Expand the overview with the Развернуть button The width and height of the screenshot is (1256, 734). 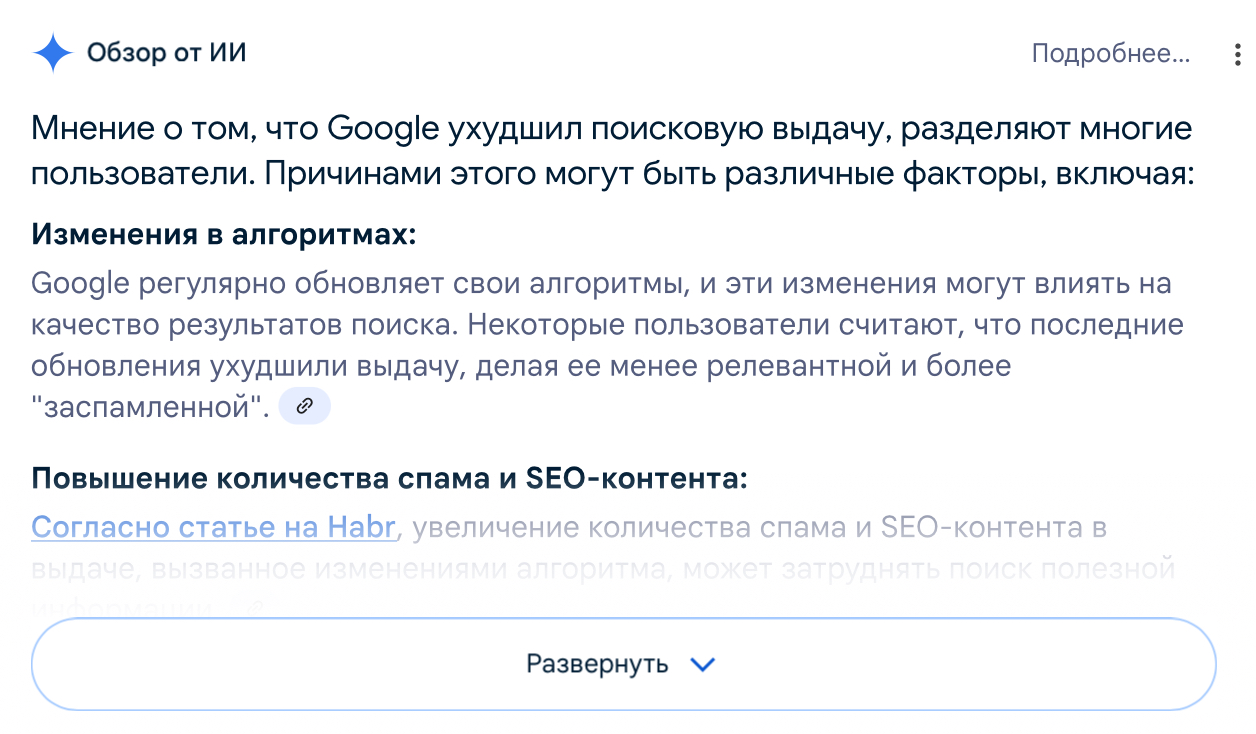[x=598, y=664]
